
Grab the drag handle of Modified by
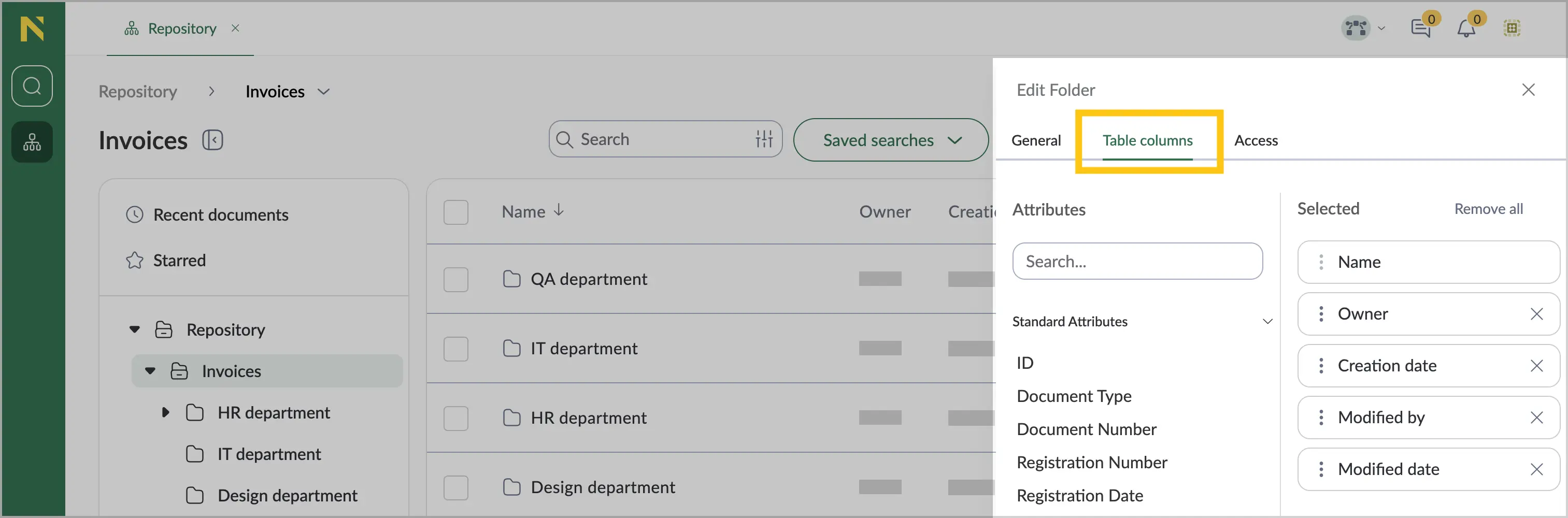click(x=1321, y=418)
